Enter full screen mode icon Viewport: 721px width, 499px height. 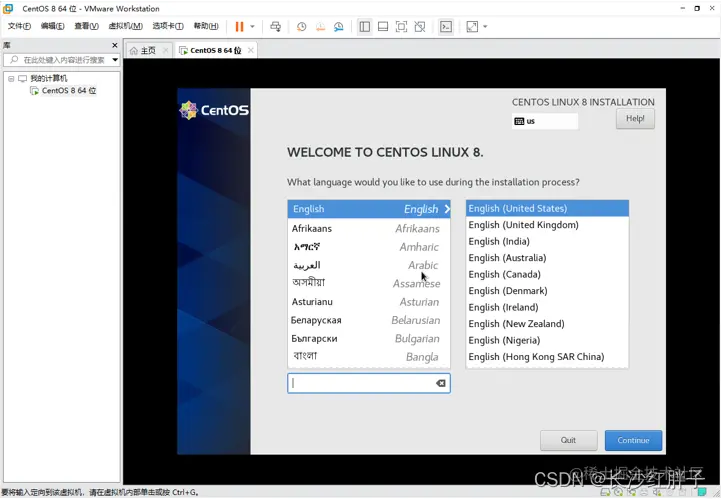coord(401,27)
